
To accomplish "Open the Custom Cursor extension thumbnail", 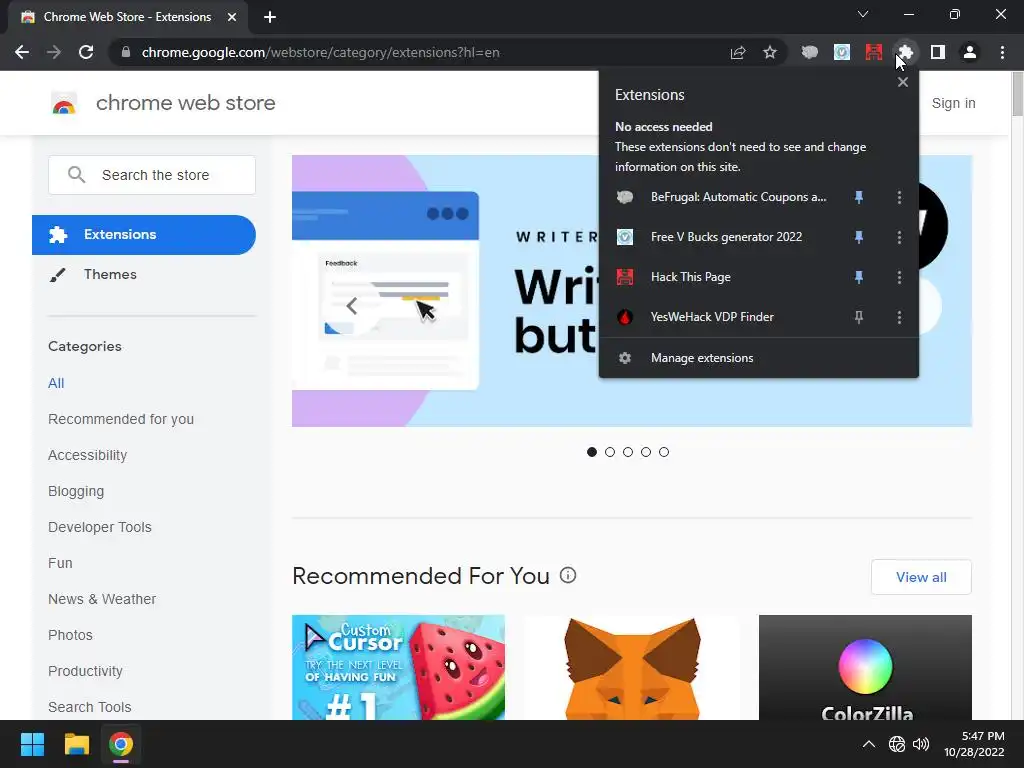I will [x=398, y=667].
